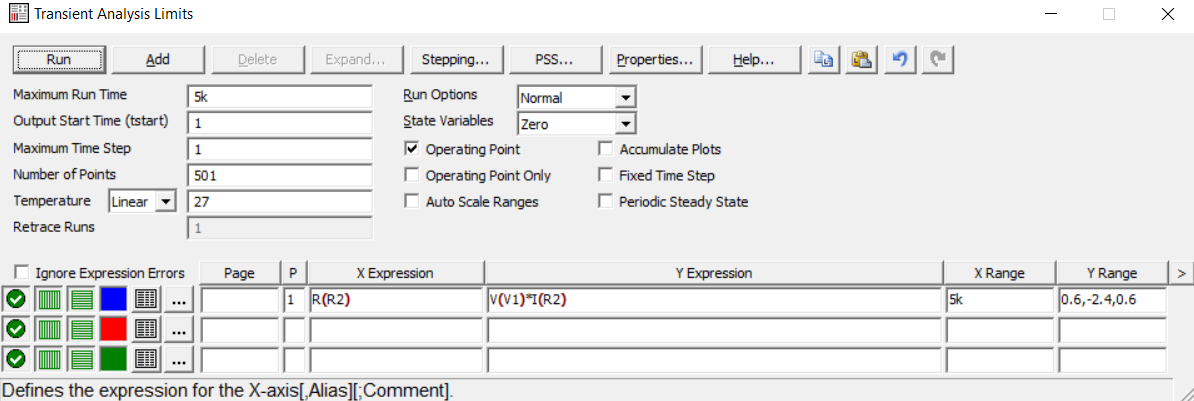Open the Properties... dialog button

click(655, 59)
